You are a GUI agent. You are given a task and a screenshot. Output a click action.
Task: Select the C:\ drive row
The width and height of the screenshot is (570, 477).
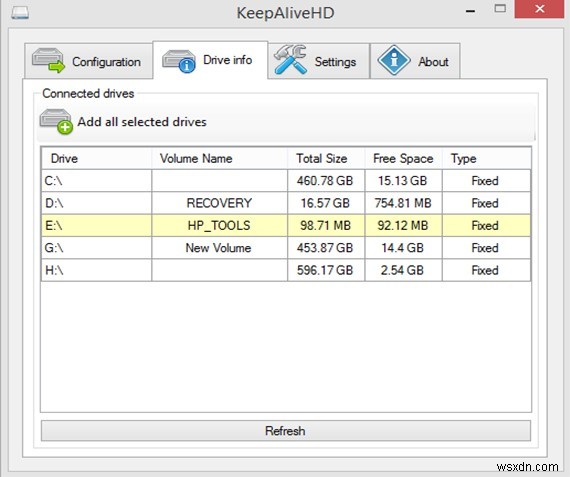coord(286,181)
